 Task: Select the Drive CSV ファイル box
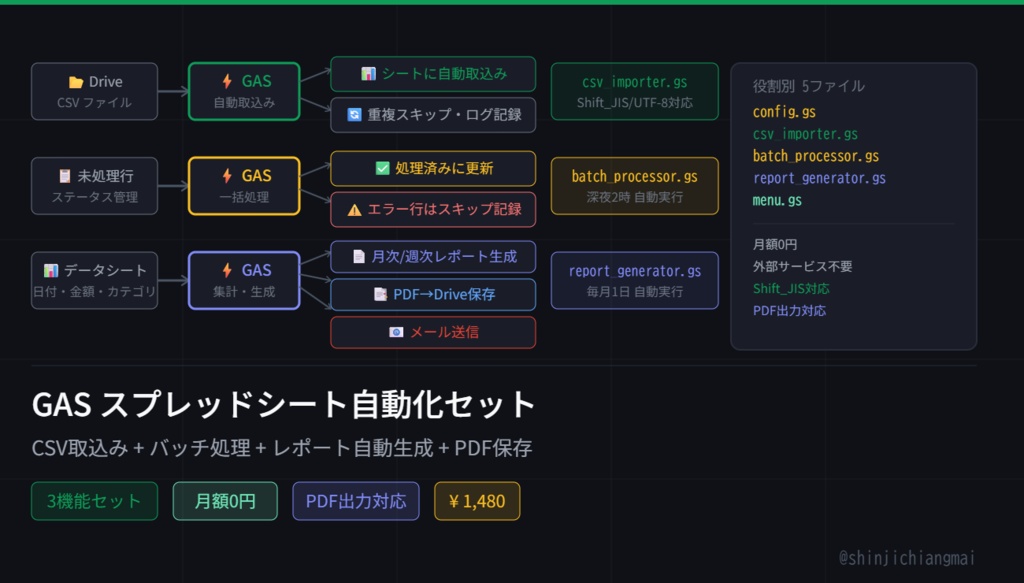coord(95,91)
